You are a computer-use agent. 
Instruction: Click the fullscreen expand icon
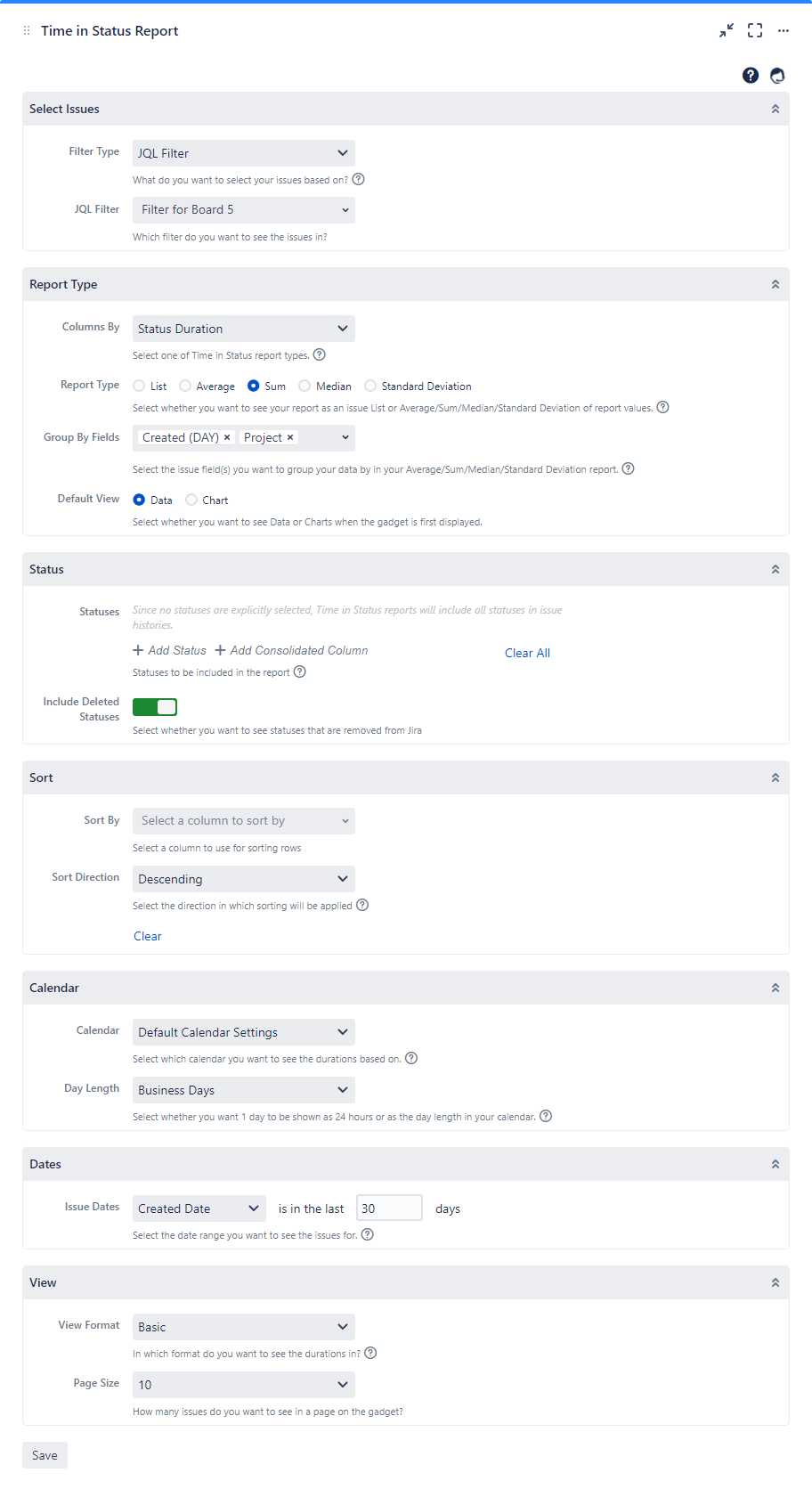754,30
